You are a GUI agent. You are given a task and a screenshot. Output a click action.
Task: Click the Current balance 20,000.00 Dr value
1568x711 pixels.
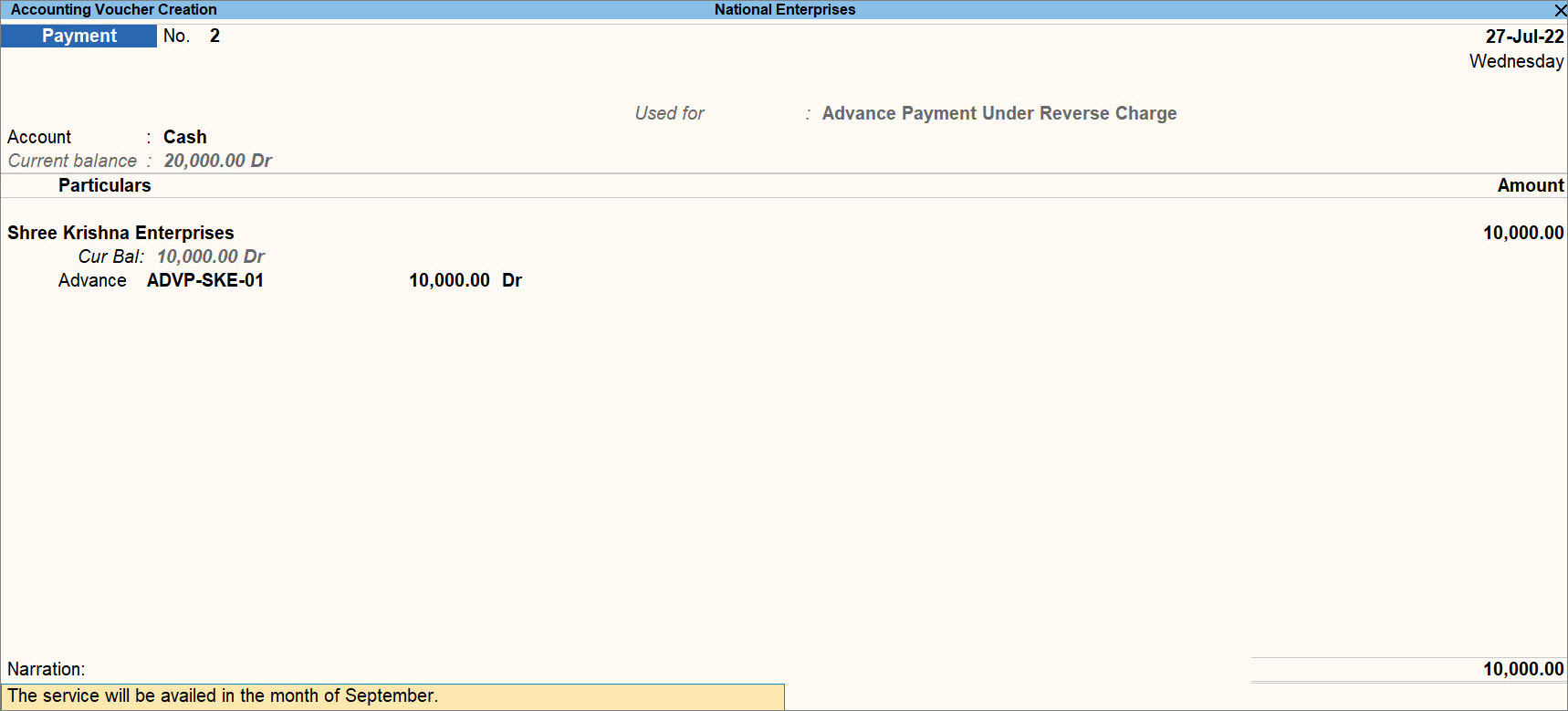point(218,161)
